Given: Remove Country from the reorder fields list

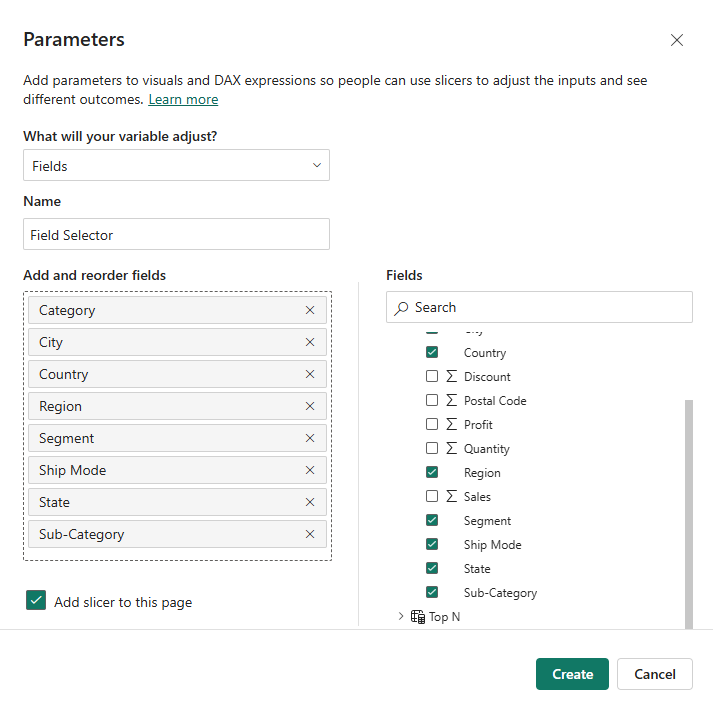Looking at the screenshot, I should tap(310, 374).
